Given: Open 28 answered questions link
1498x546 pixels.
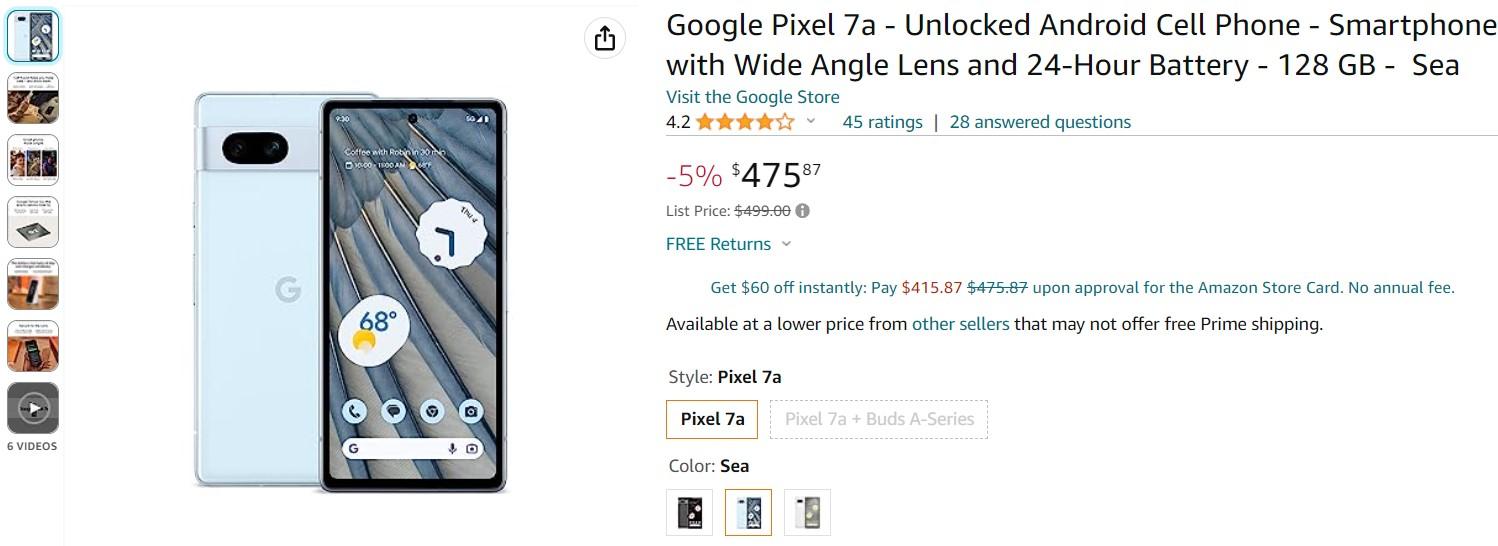Looking at the screenshot, I should pyautogui.click(x=1040, y=122).
